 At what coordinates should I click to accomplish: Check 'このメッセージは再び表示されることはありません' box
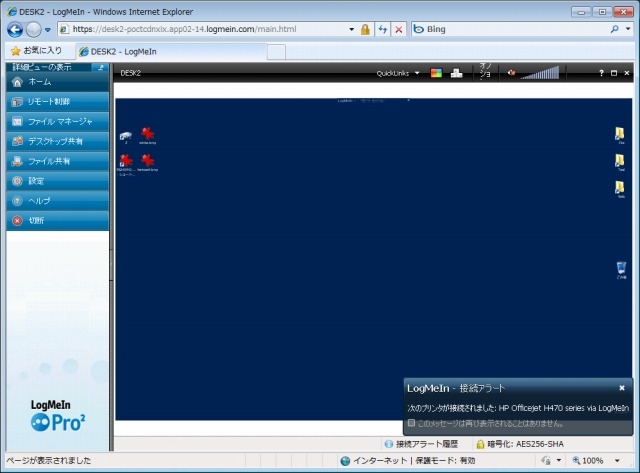click(x=411, y=423)
